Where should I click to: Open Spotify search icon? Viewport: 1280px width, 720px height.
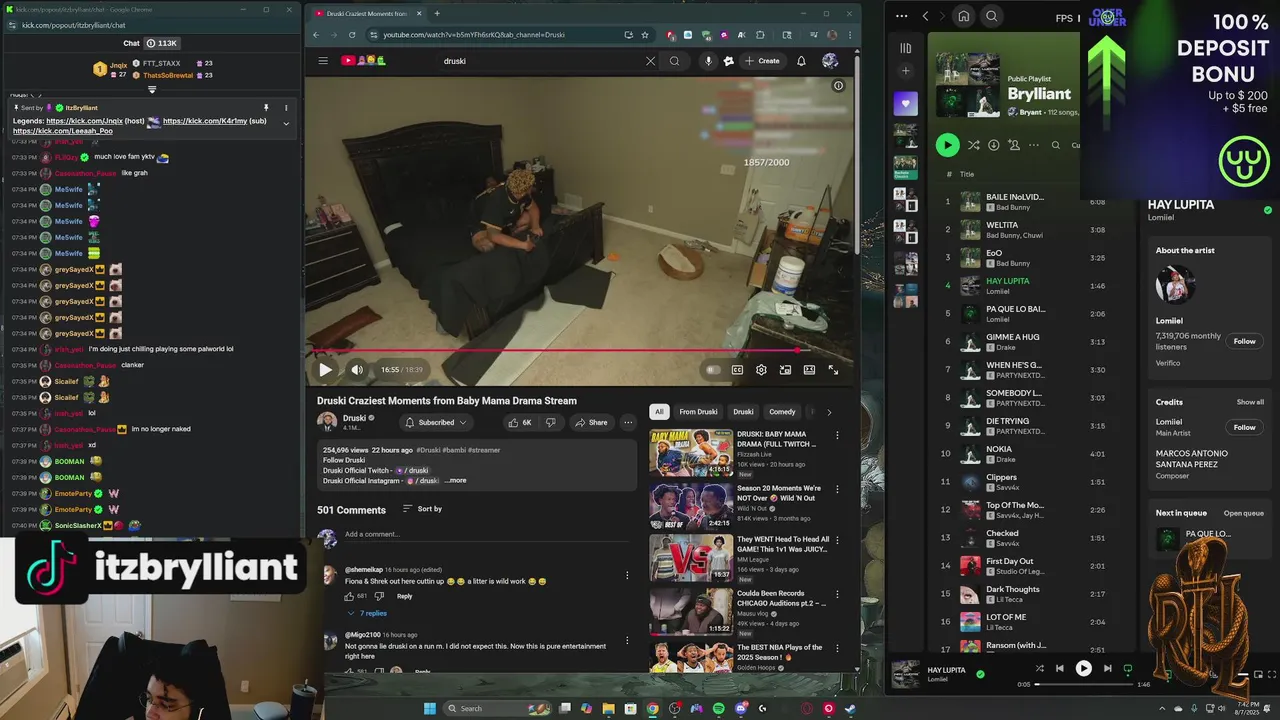(x=991, y=16)
